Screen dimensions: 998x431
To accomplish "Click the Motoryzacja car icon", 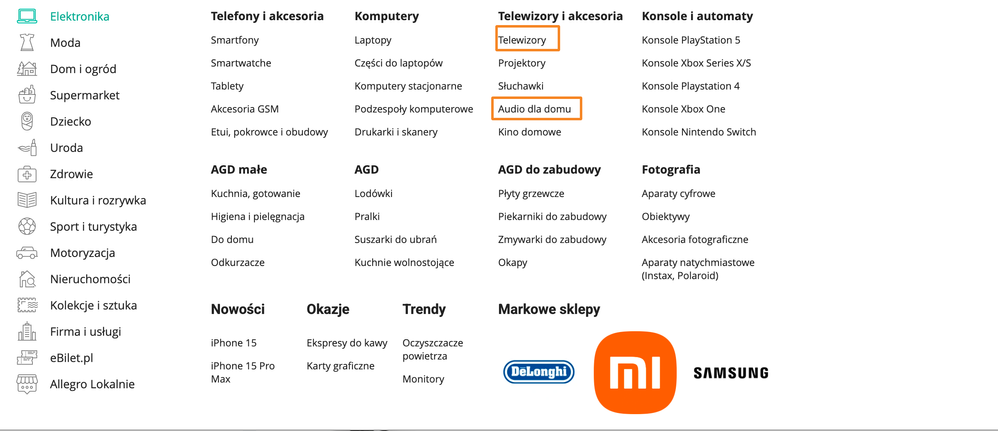I will (27, 253).
